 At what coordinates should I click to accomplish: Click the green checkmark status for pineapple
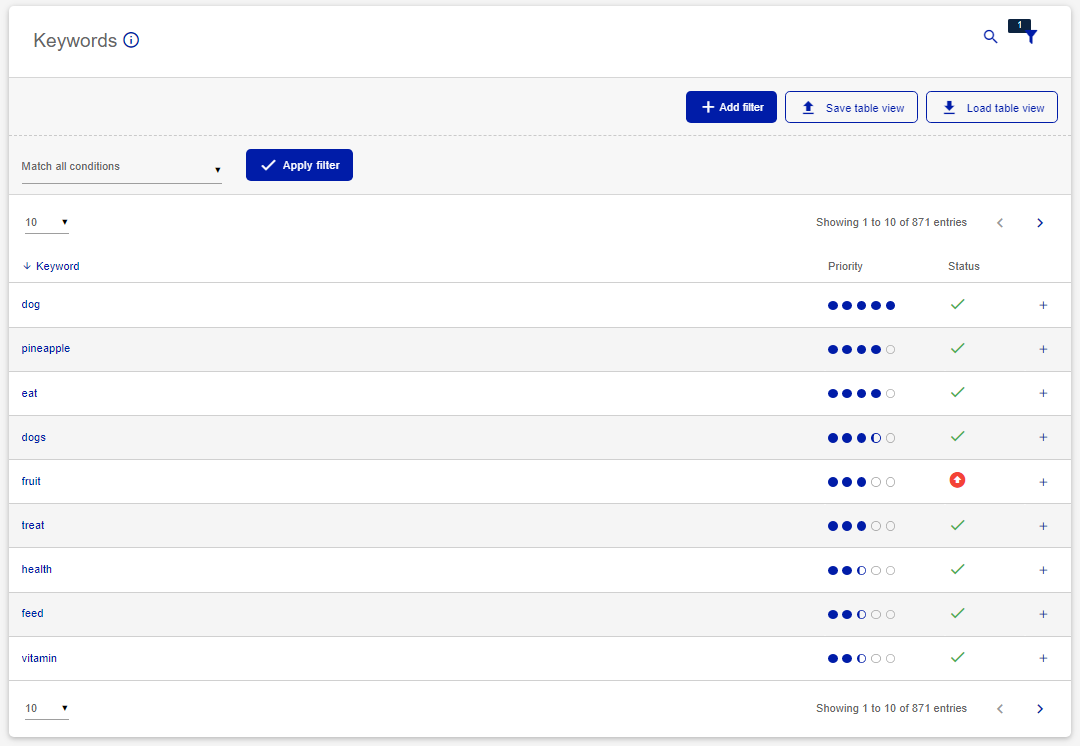click(957, 348)
